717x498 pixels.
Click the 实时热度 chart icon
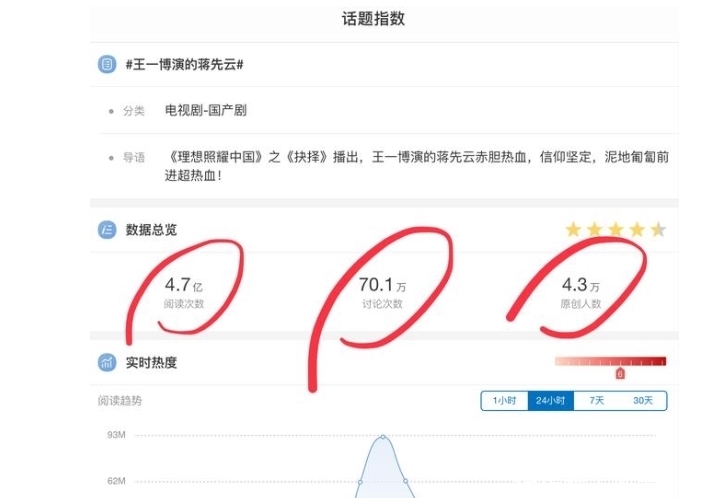click(107, 363)
